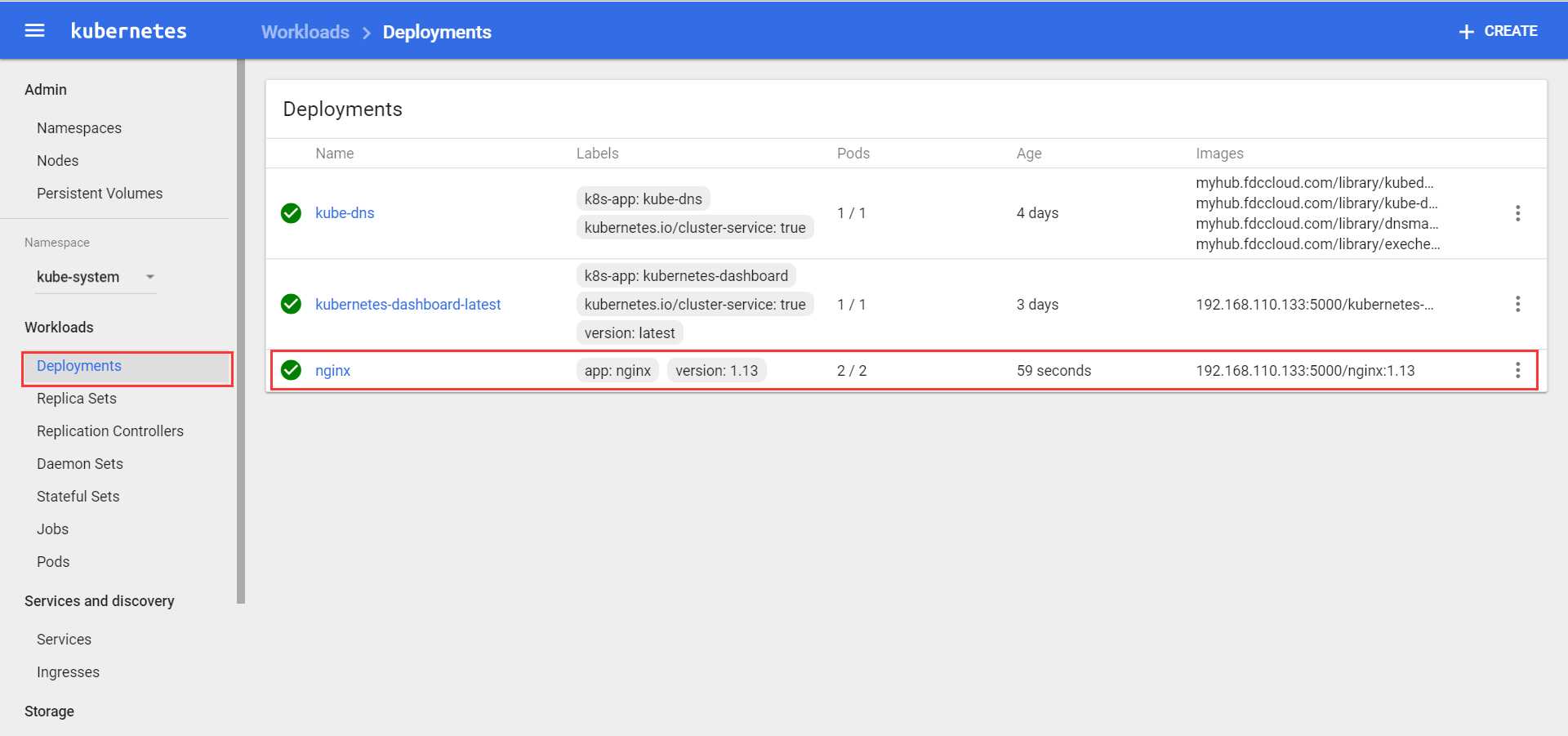Open Jobs in the sidebar

click(x=53, y=529)
